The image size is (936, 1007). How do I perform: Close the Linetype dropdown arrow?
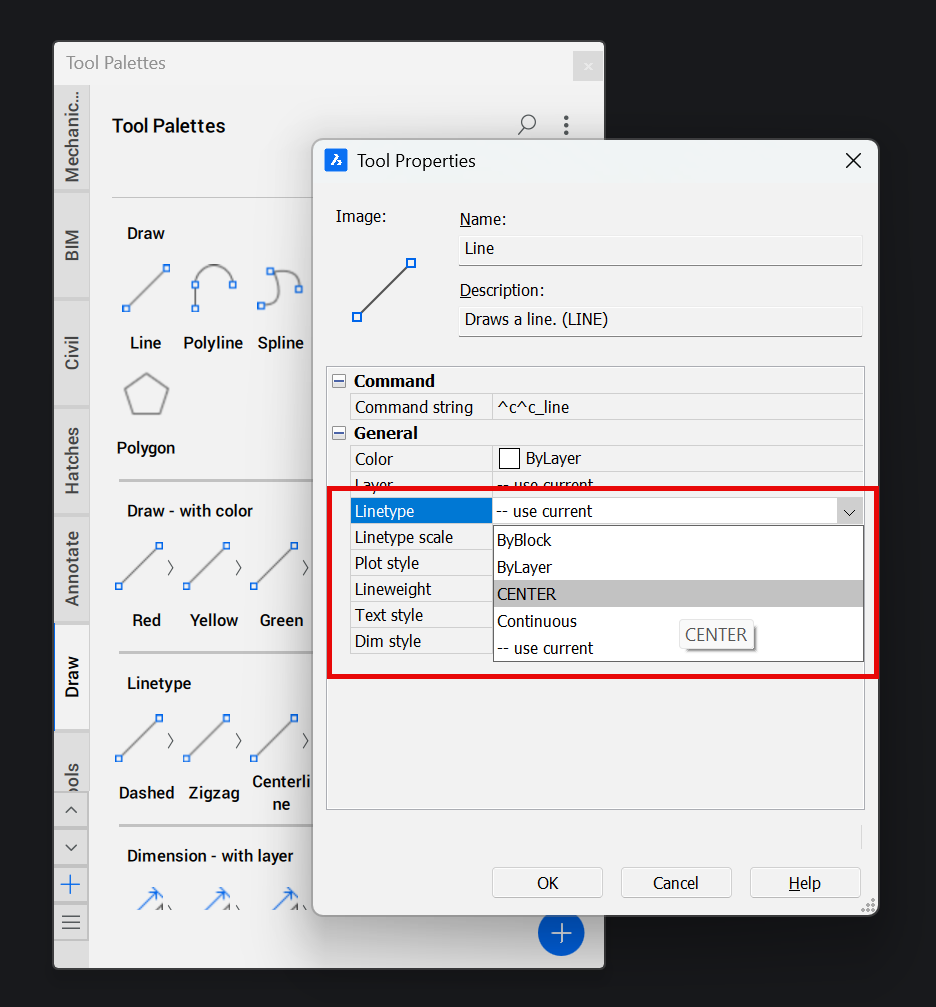click(x=849, y=512)
